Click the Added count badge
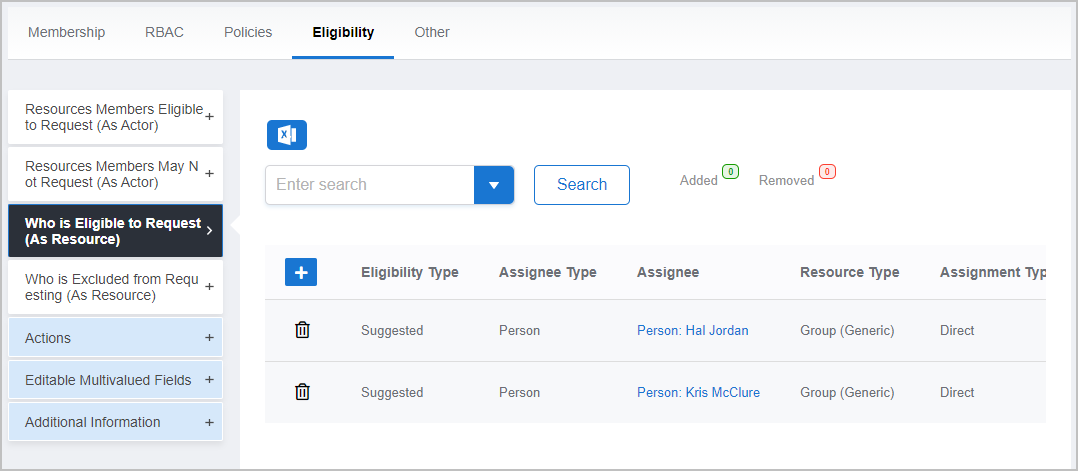Image resolution: width=1078 pixels, height=471 pixels. [730, 172]
